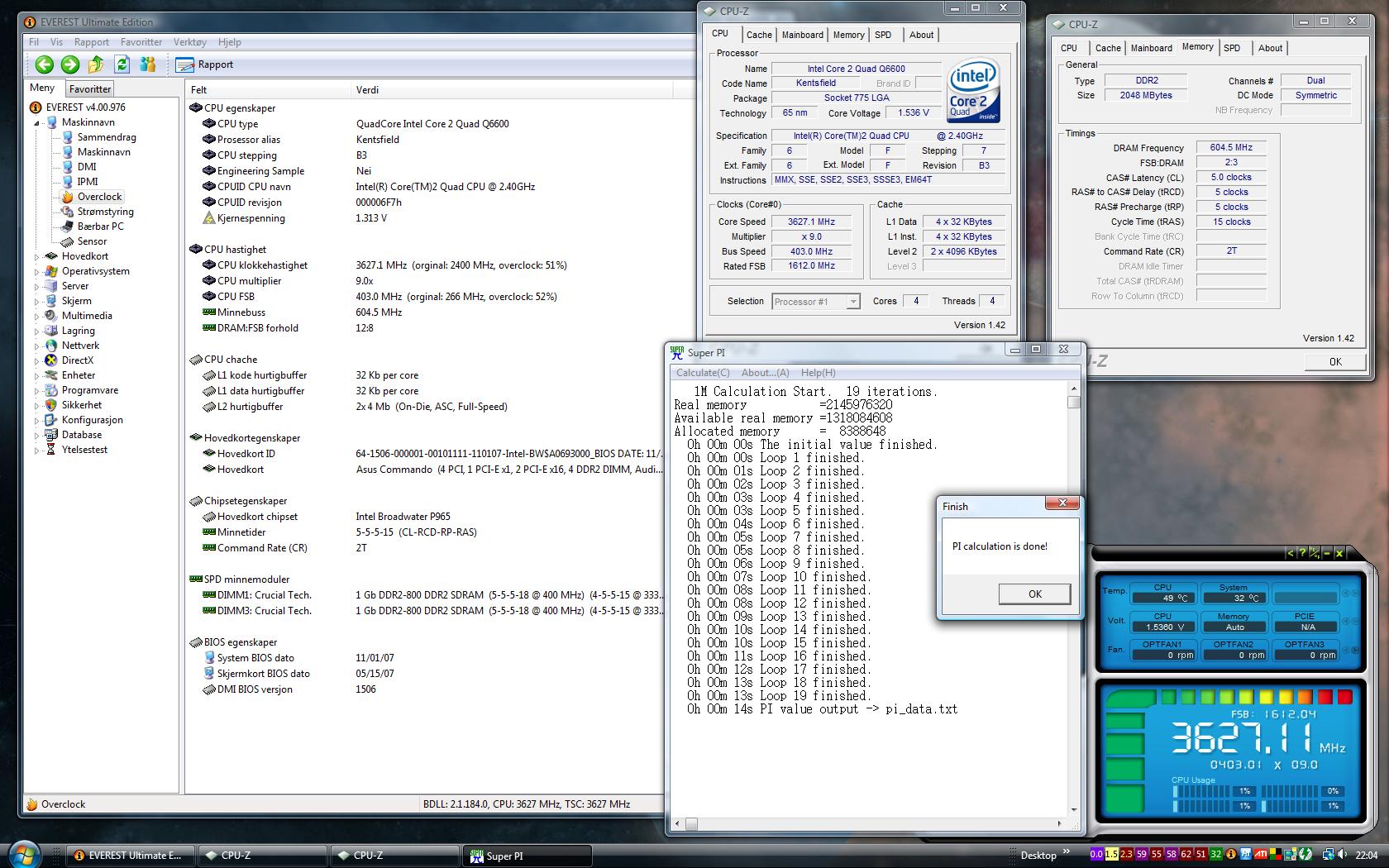Expand the Lagring tree node
1389x868 pixels.
(36, 331)
